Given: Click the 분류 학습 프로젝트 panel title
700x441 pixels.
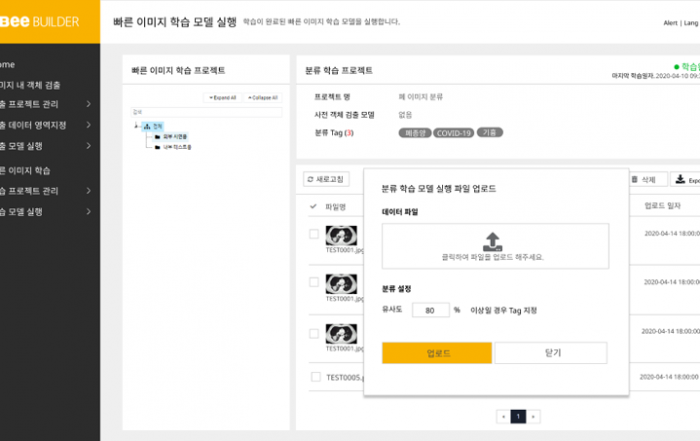Looking at the screenshot, I should [338, 70].
